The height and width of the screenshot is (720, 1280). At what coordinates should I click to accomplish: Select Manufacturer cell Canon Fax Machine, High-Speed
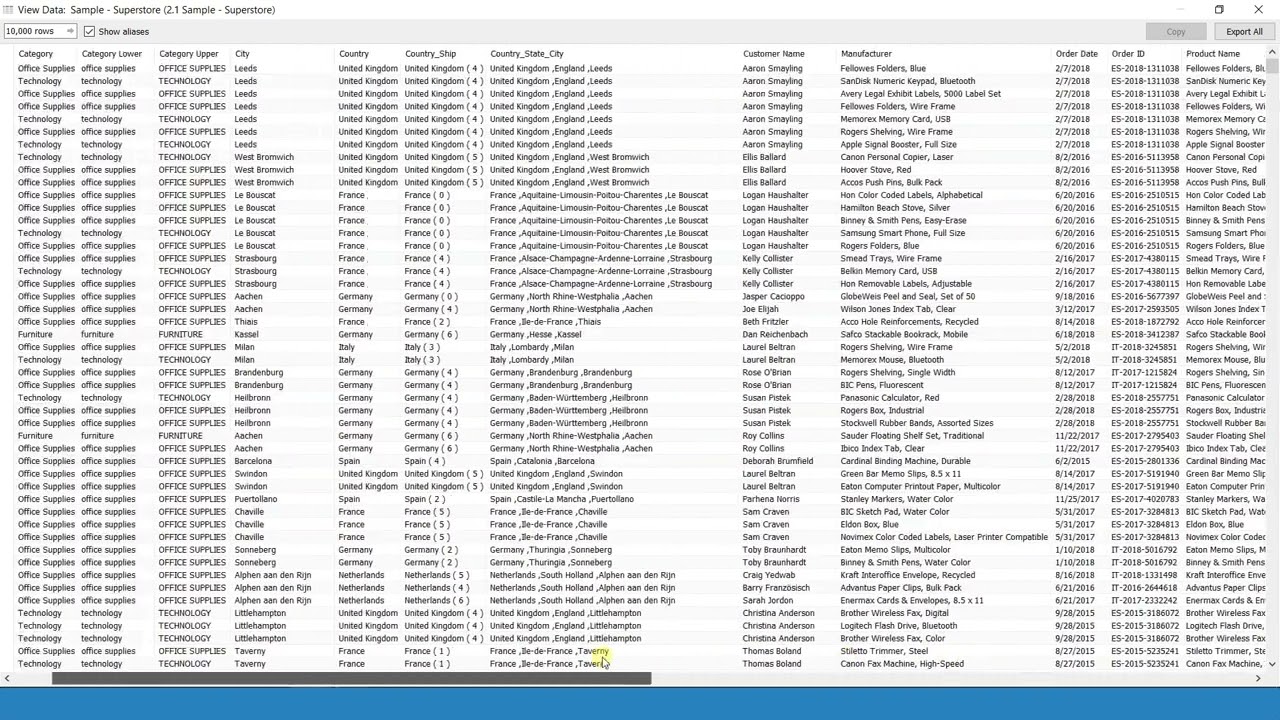click(x=902, y=664)
